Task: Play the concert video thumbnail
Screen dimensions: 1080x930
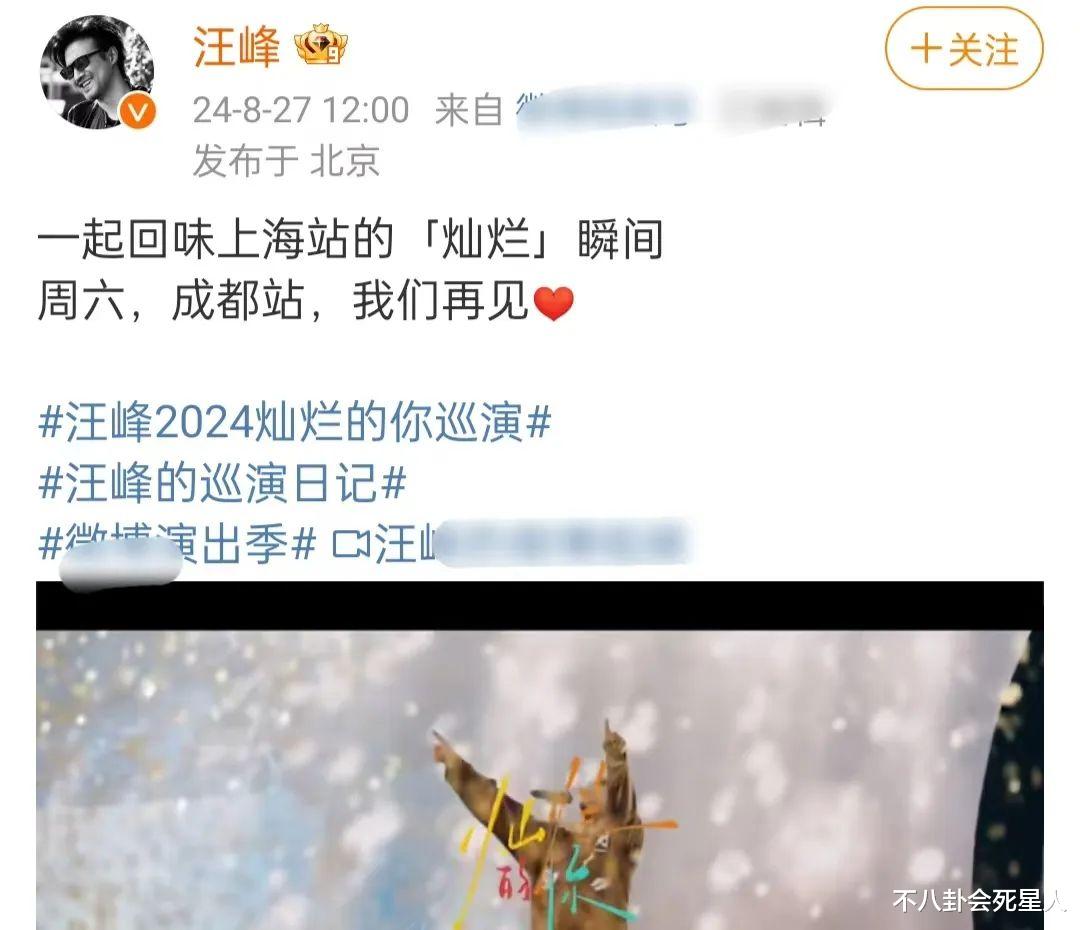Action: pyautogui.click(x=540, y=780)
